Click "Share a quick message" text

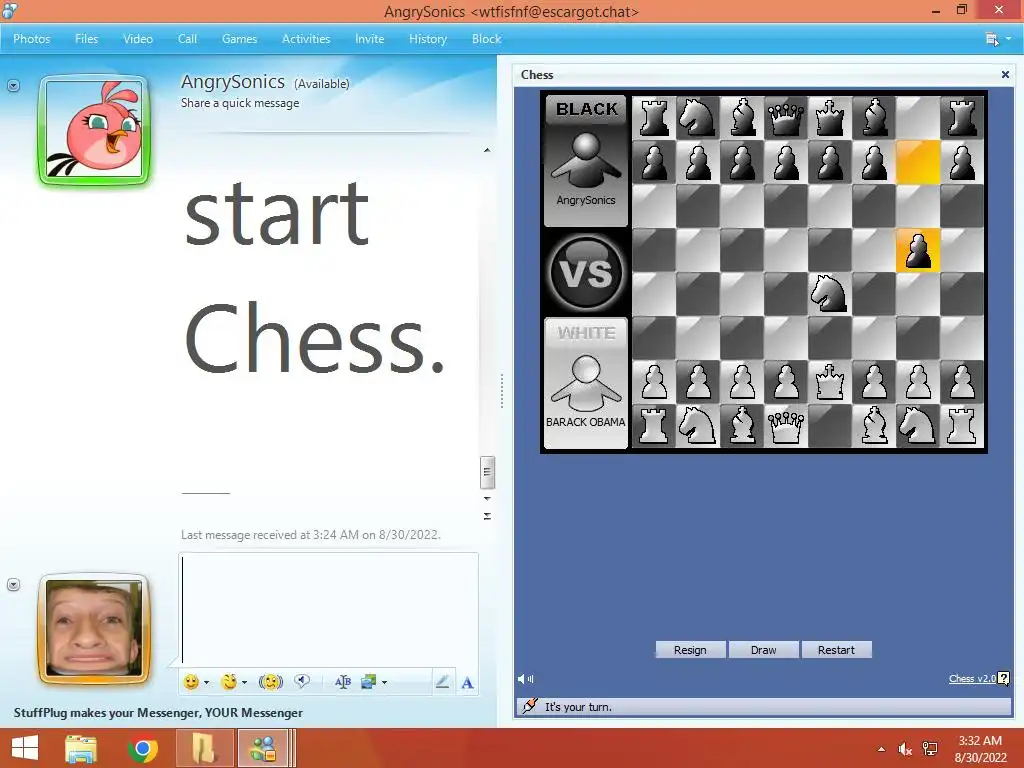point(240,103)
